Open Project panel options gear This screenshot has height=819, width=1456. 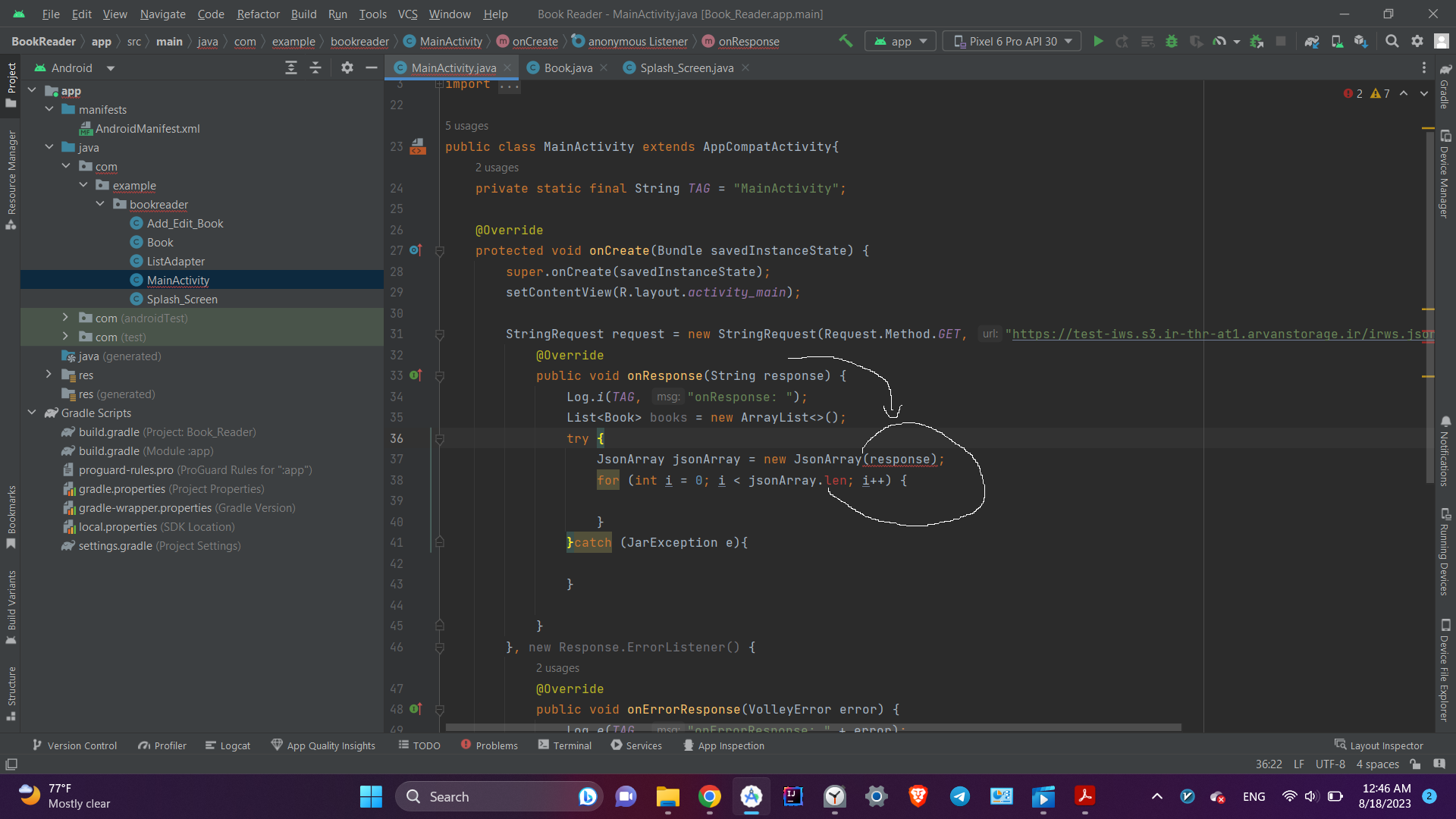[x=347, y=67]
